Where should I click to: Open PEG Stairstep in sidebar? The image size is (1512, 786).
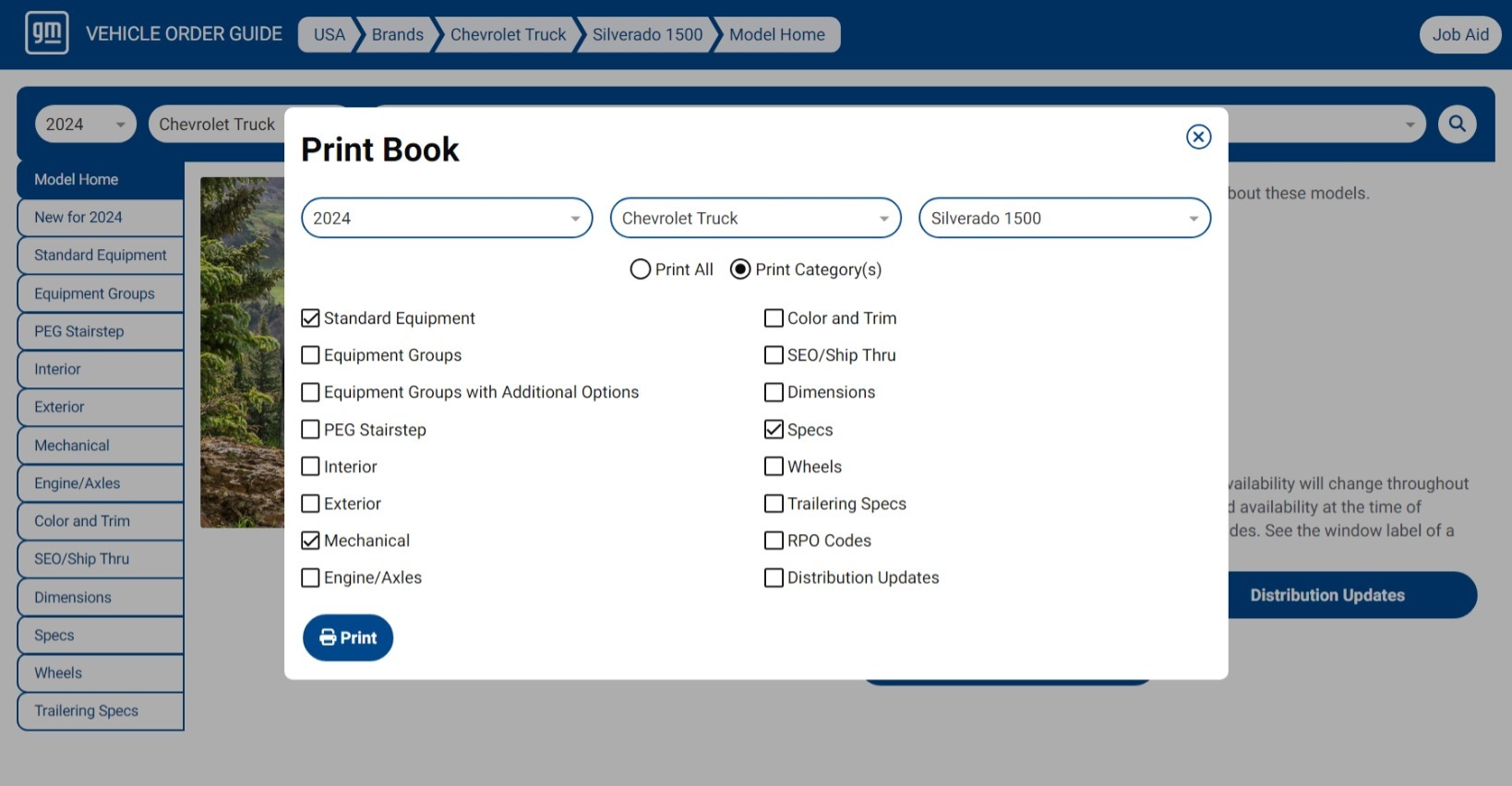pos(101,331)
